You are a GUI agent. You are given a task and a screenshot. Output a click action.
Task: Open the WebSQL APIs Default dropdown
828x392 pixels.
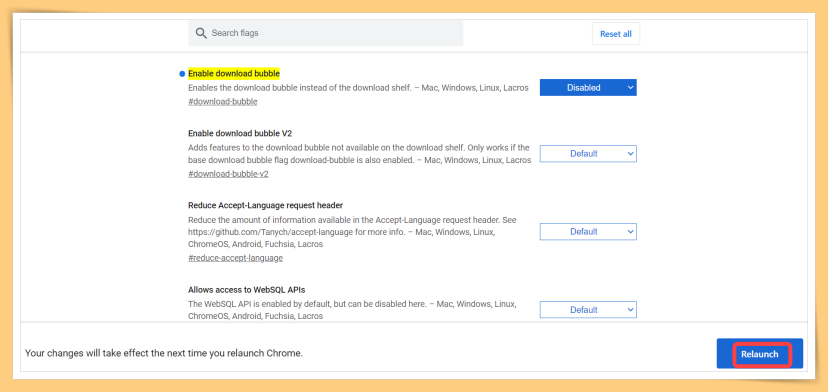[588, 310]
